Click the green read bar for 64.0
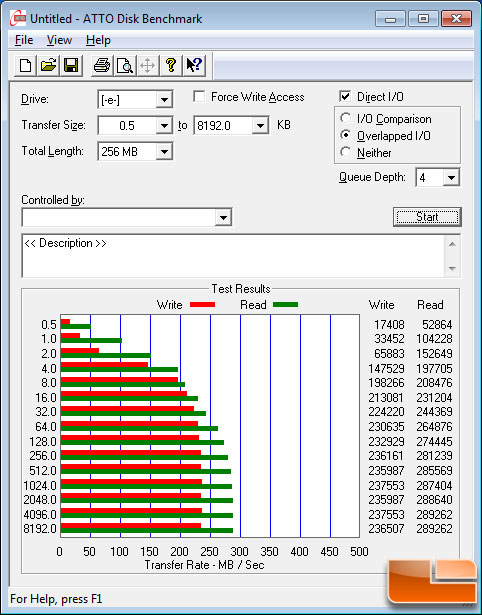 pyautogui.click(x=139, y=428)
